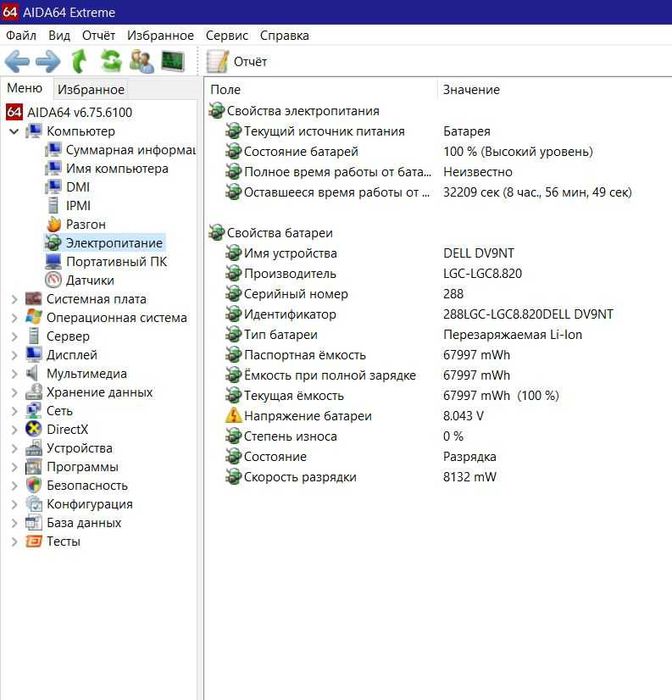
Task: Go back using the blue left arrow
Action: (x=17, y=62)
